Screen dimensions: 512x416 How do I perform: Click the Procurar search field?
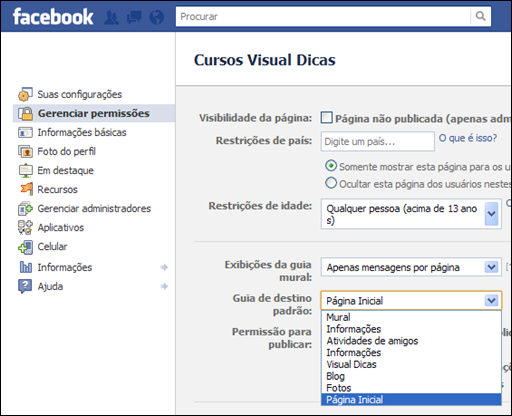pyautogui.click(x=323, y=16)
